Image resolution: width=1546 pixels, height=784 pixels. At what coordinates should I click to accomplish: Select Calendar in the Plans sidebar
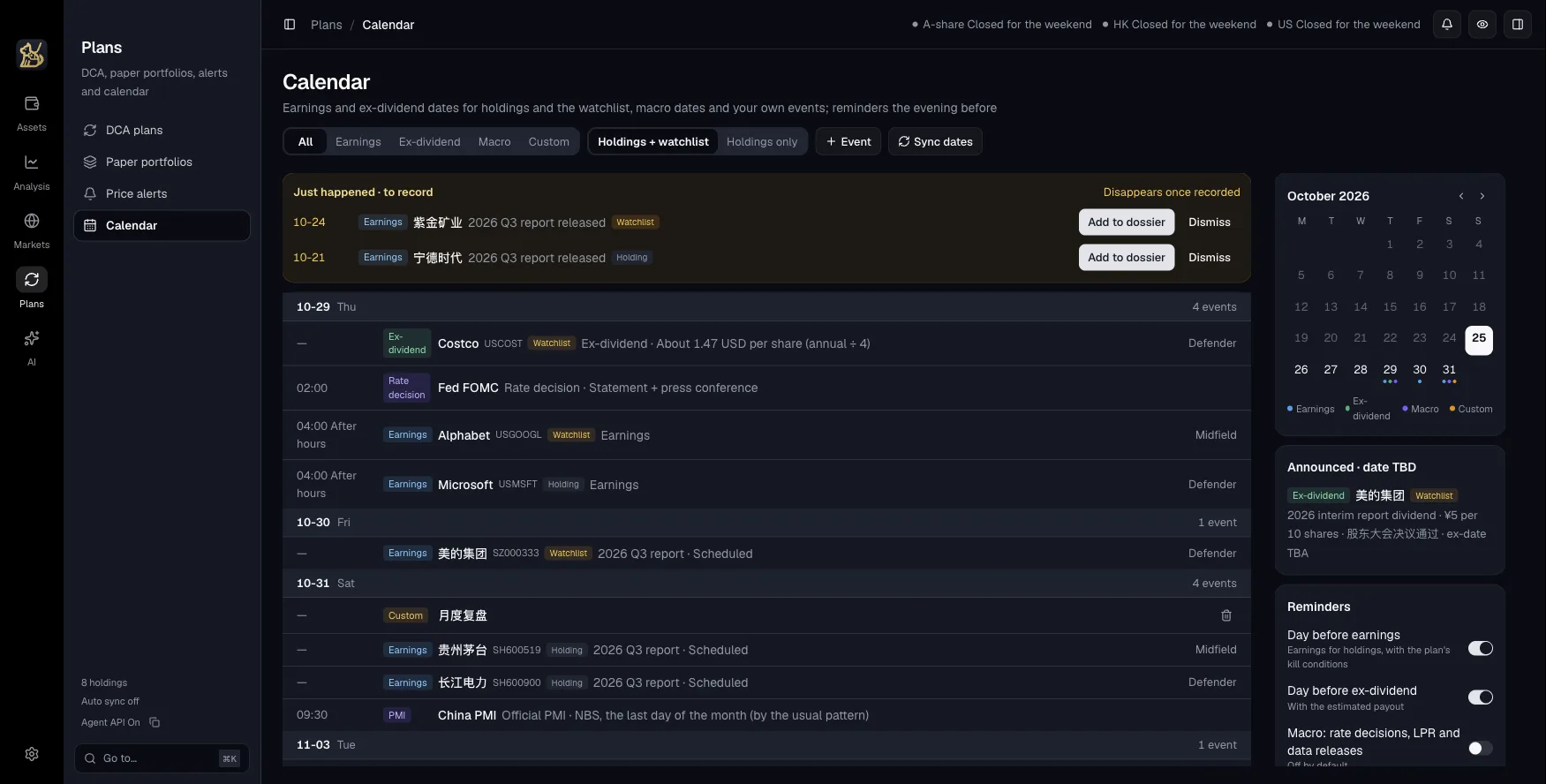[162, 225]
